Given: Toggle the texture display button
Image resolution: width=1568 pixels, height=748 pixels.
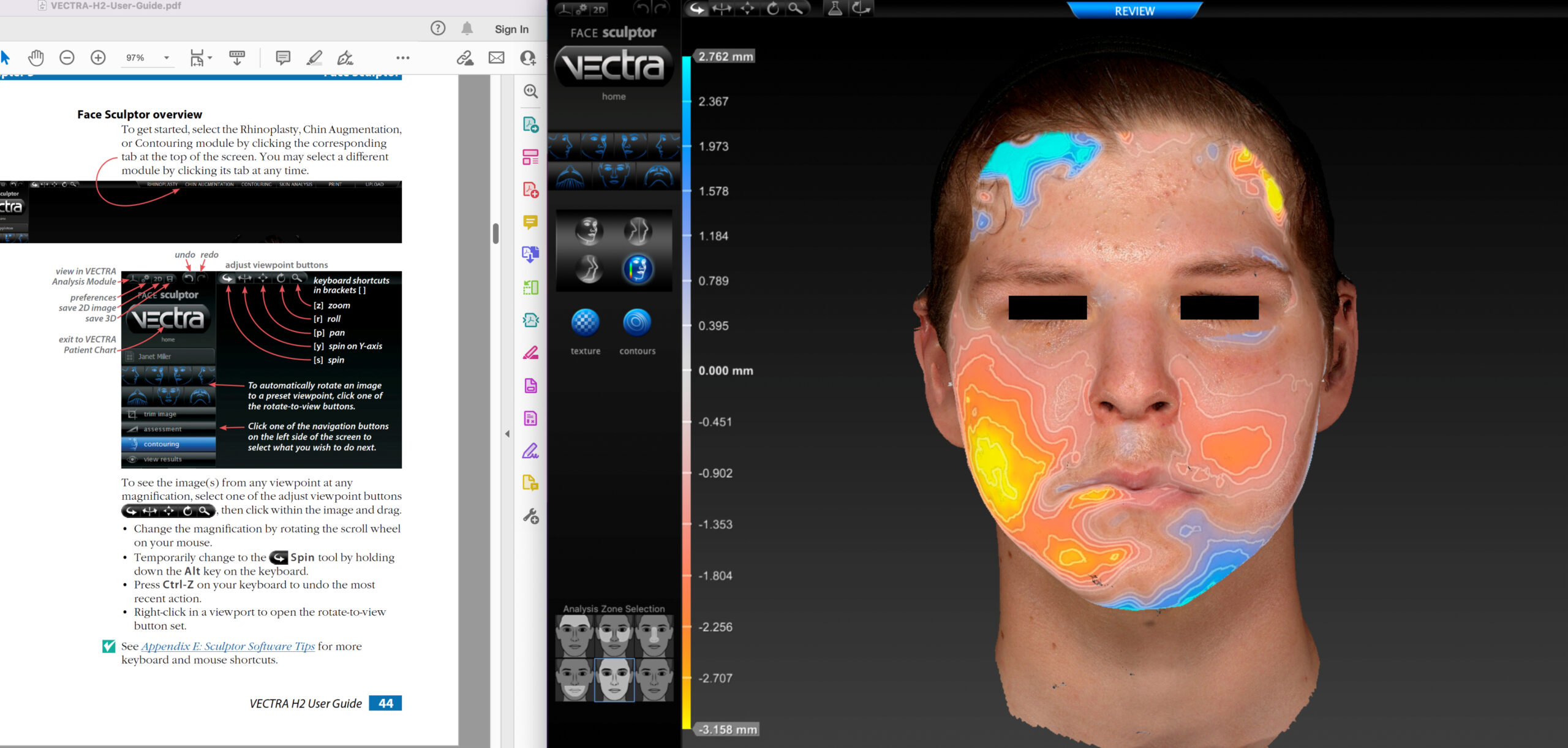Looking at the screenshot, I should point(585,322).
